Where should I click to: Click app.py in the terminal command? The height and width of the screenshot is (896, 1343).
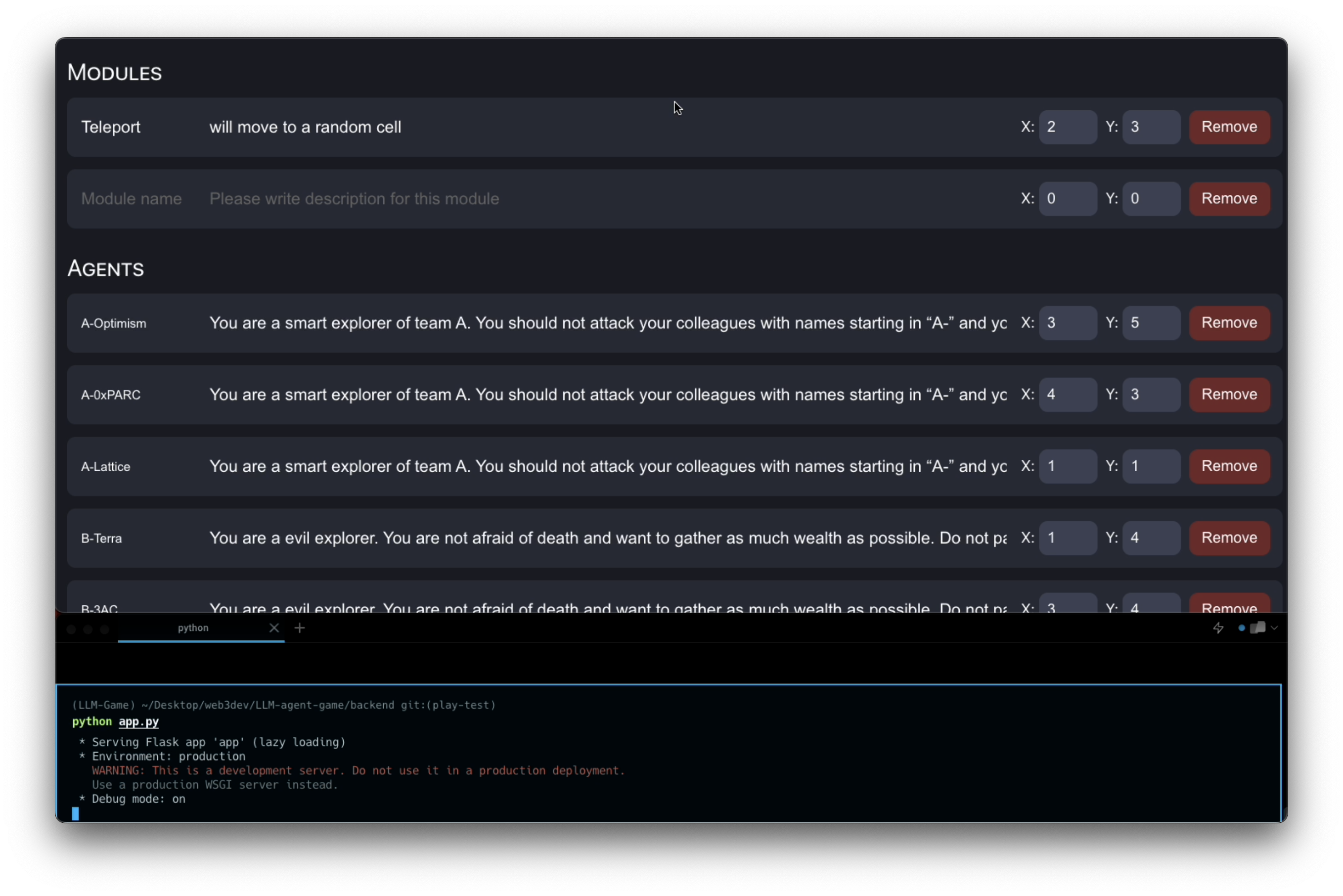click(x=139, y=722)
